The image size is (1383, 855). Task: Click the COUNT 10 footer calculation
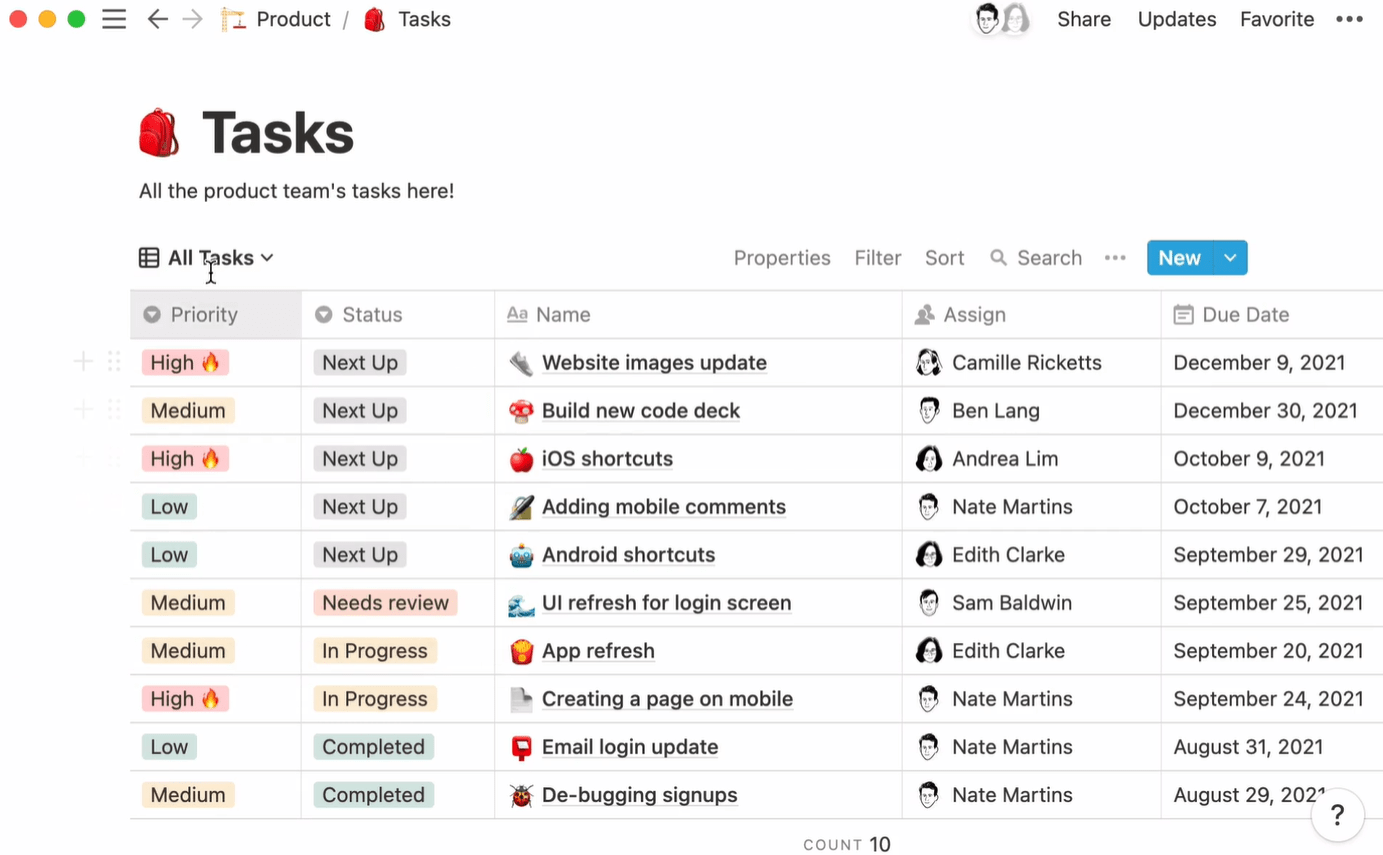846,845
